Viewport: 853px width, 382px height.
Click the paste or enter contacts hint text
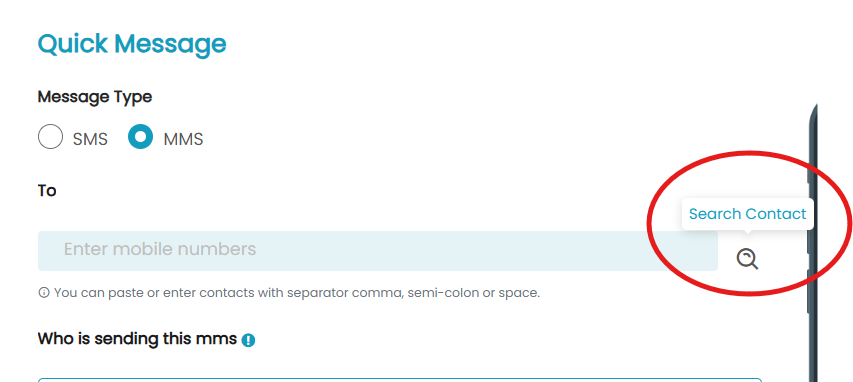[297, 293]
